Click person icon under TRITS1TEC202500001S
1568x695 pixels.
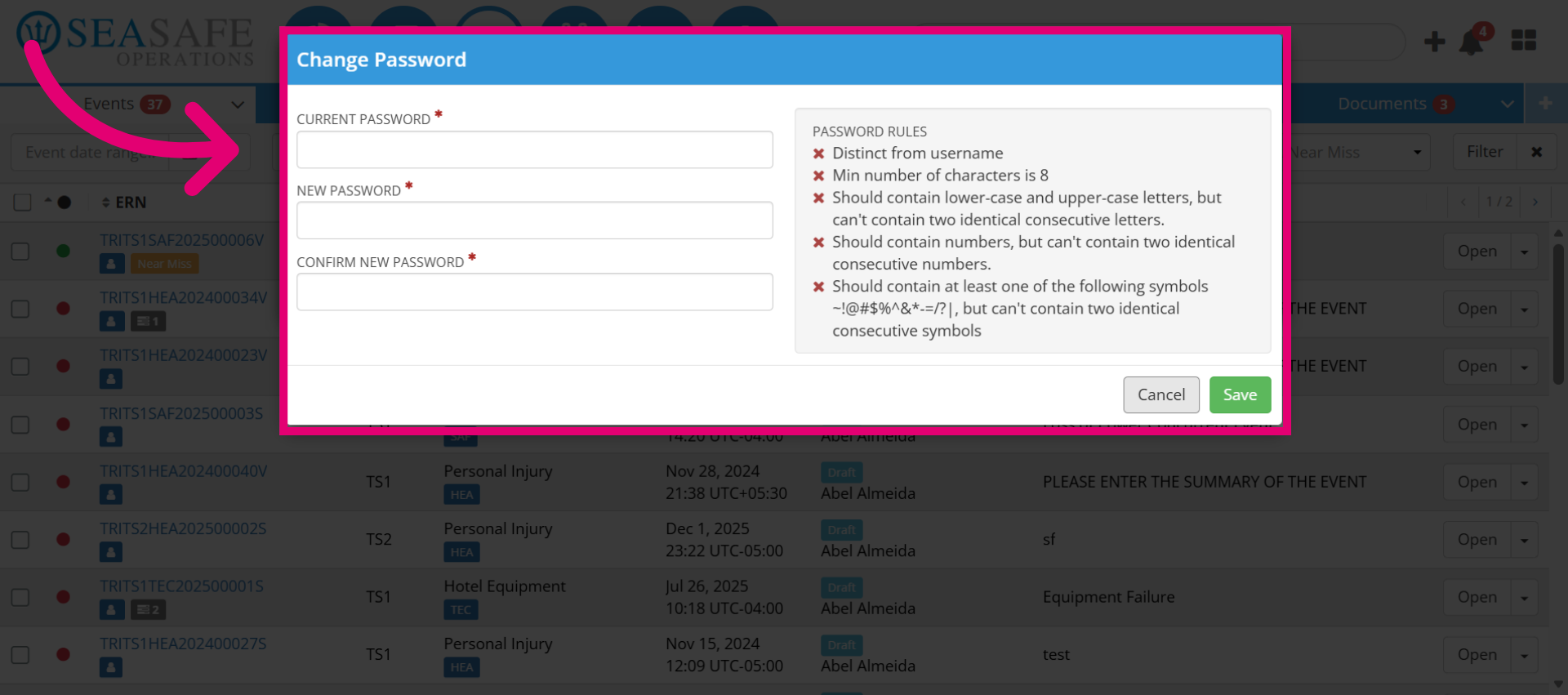pos(112,609)
